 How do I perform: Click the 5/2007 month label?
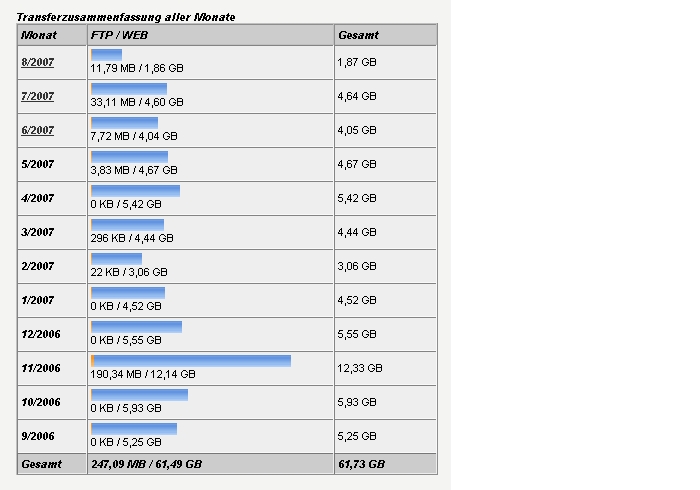point(38,164)
